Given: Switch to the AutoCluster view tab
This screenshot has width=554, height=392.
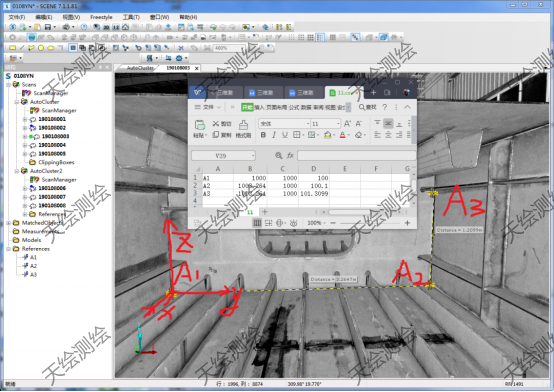Looking at the screenshot, I should click(x=140, y=68).
